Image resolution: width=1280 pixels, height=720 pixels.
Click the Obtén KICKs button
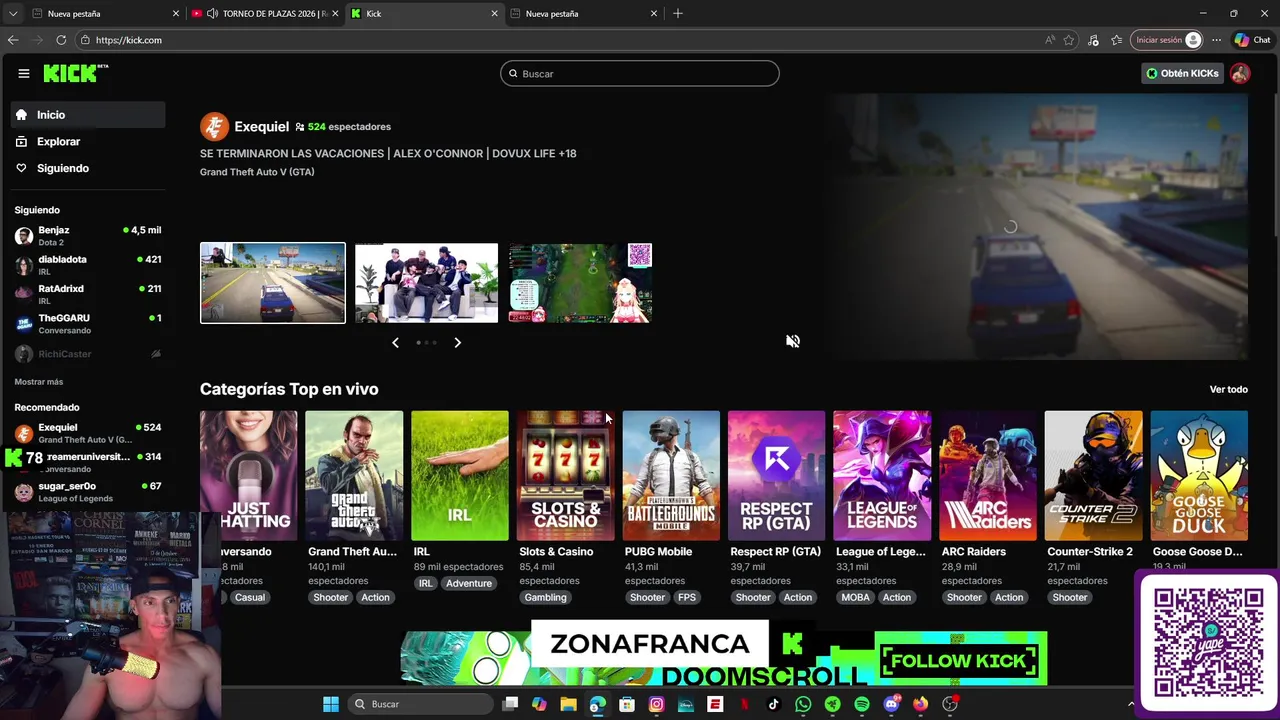(x=1182, y=73)
